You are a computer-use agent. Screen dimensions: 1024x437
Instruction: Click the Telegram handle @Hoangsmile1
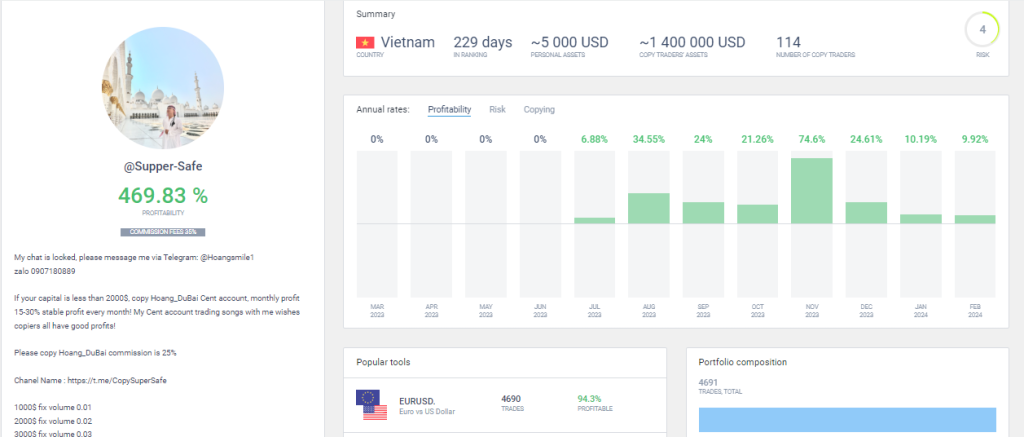pyautogui.click(x=227, y=257)
